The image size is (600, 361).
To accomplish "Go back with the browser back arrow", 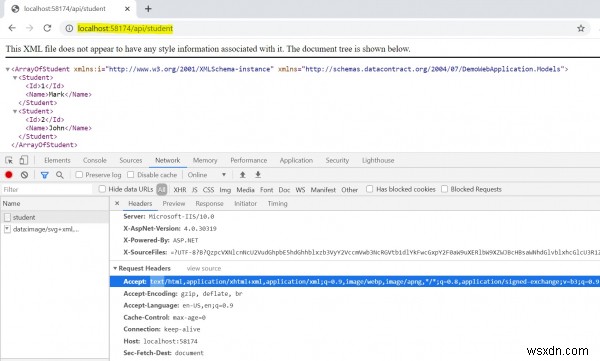I will (x=12, y=28).
